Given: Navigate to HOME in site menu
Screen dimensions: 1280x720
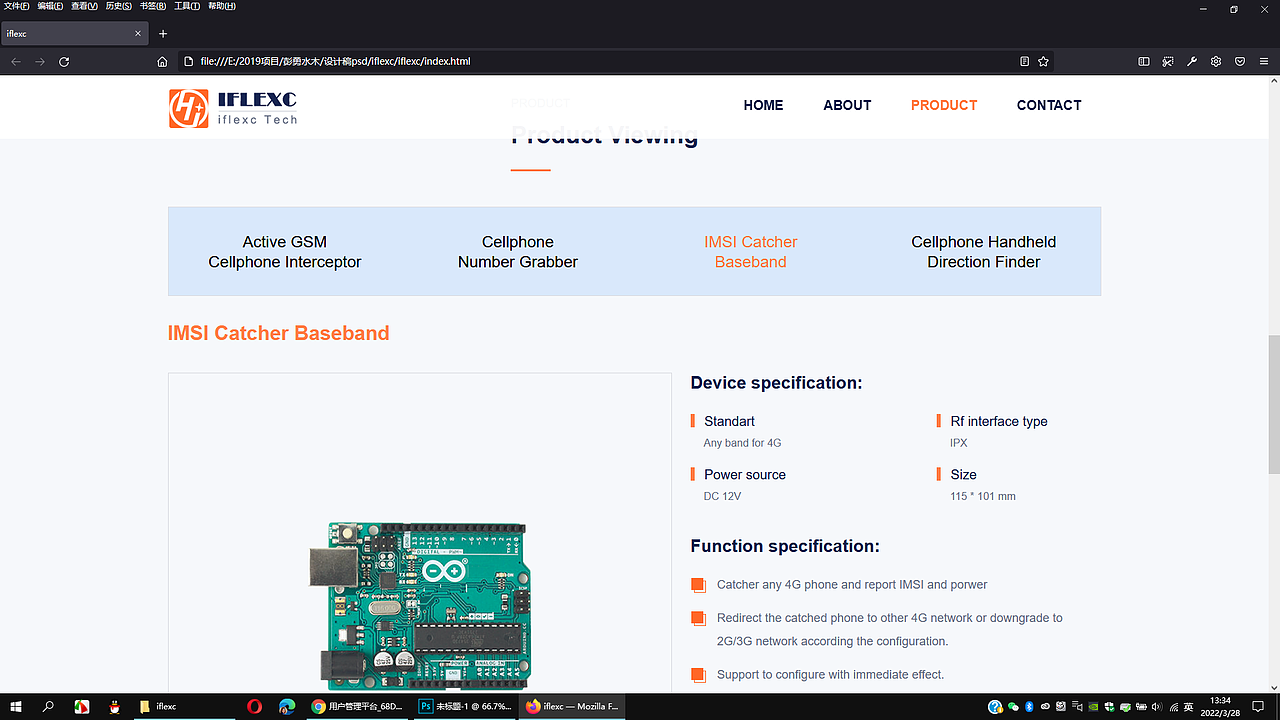Looking at the screenshot, I should point(763,105).
